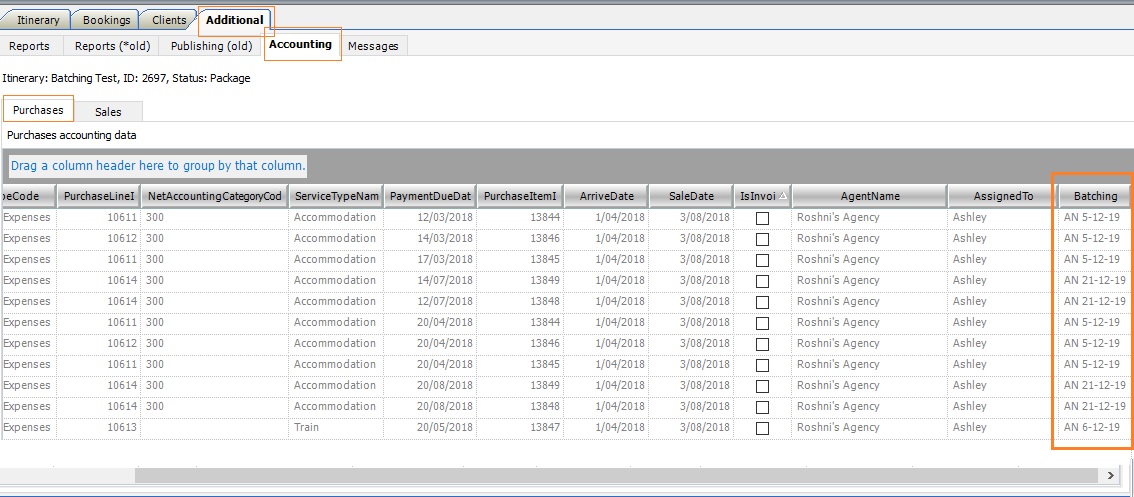
Task: Open the Reports (*old) tab
Action: 111,46
